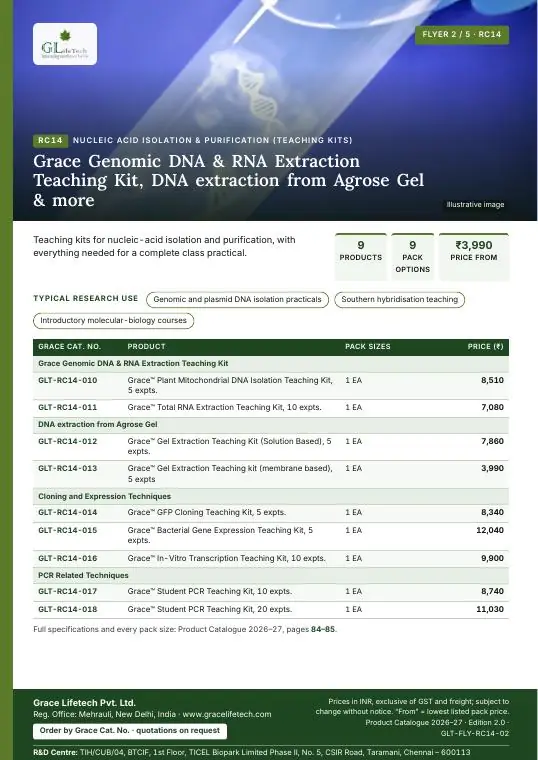Click 'DNA extraction from Agrose Gel' group row
Image resolution: width=538 pixels, height=760 pixels.
(x=271, y=425)
